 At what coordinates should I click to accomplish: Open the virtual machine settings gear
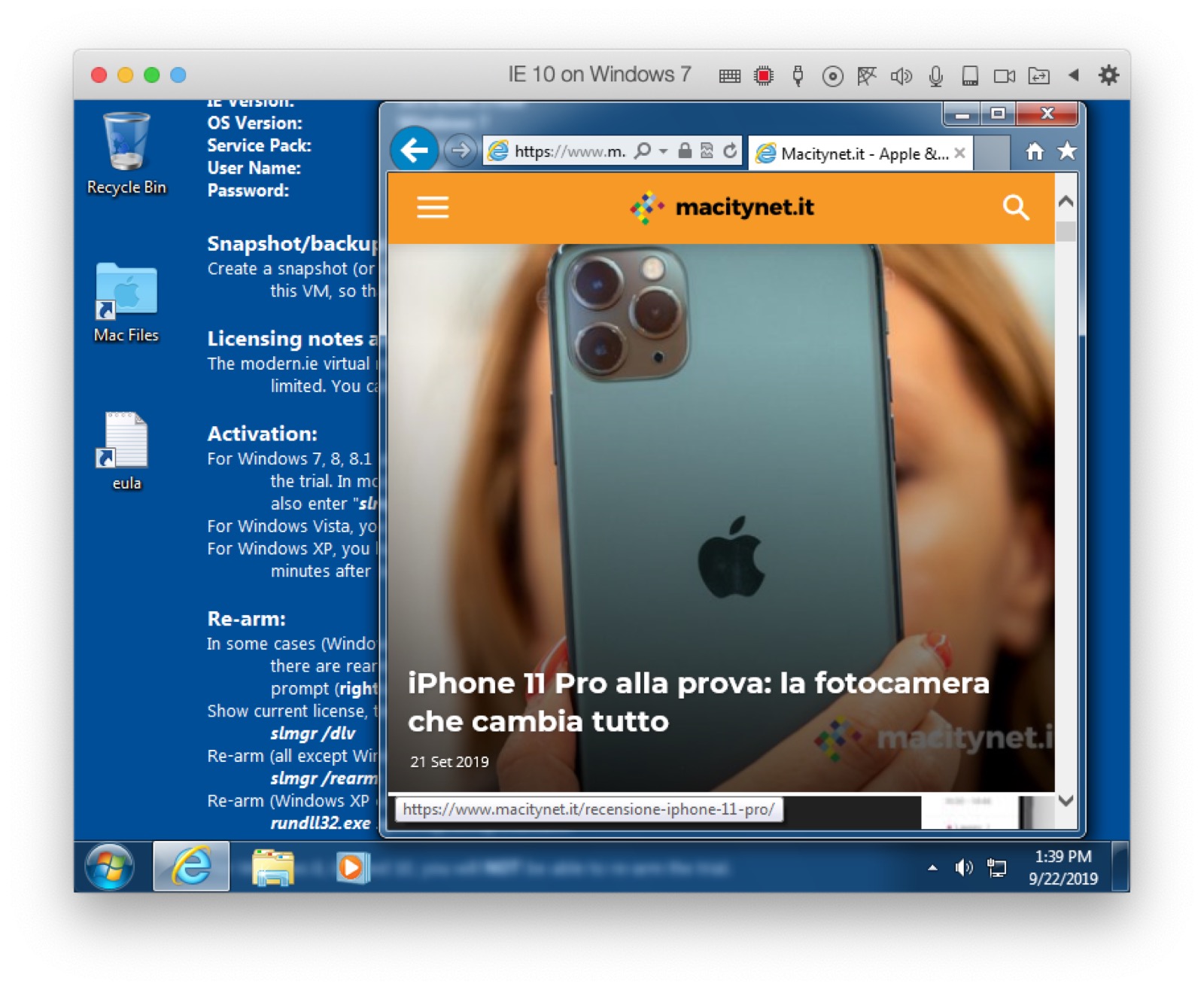click(1108, 75)
